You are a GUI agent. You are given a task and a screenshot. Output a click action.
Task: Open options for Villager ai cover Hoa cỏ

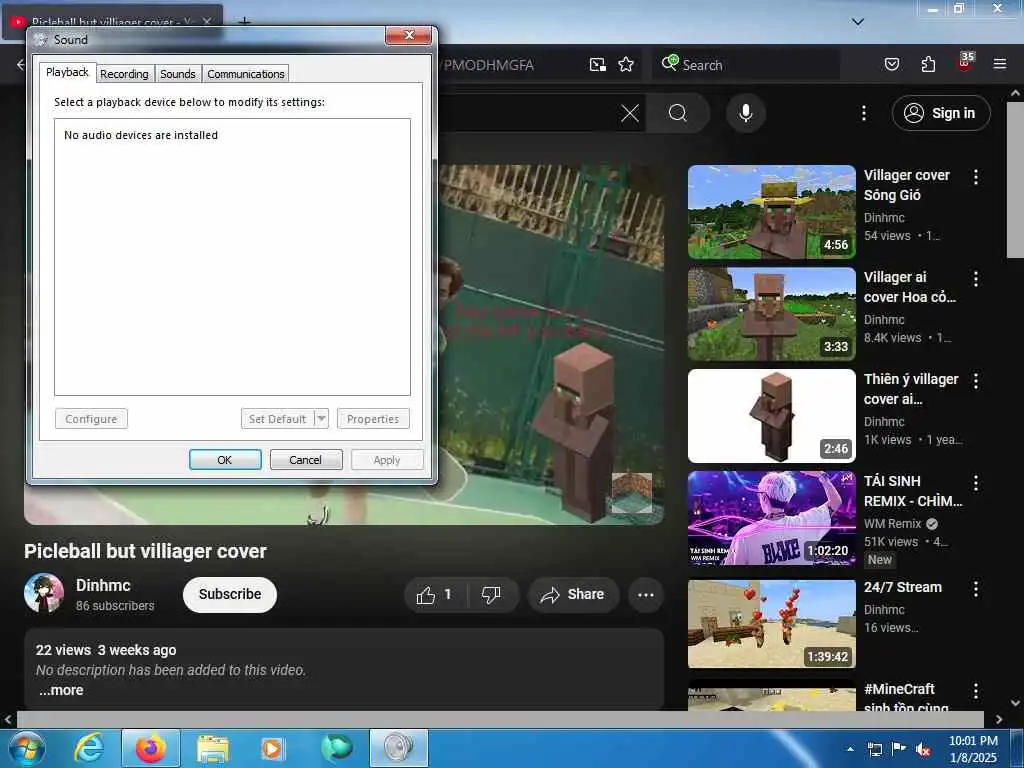click(x=976, y=279)
